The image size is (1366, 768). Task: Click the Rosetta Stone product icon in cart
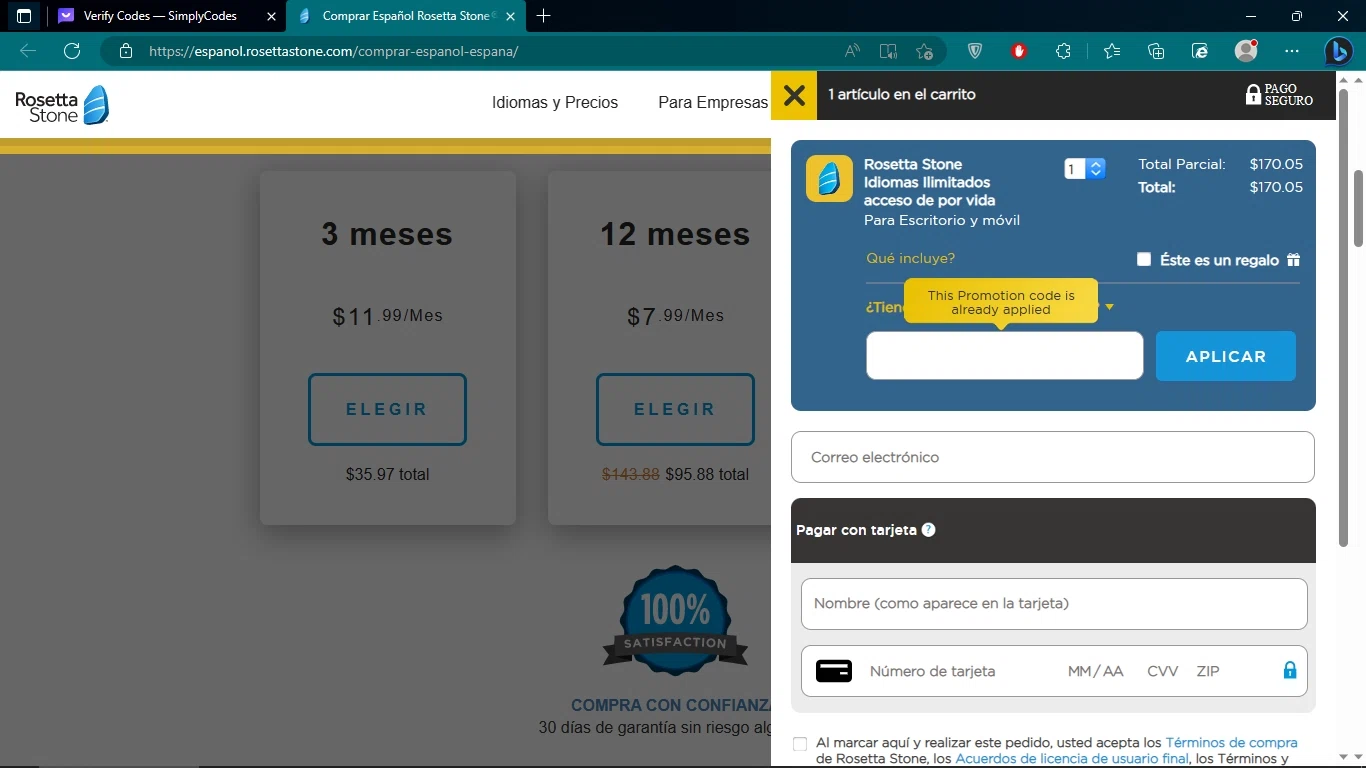click(829, 179)
